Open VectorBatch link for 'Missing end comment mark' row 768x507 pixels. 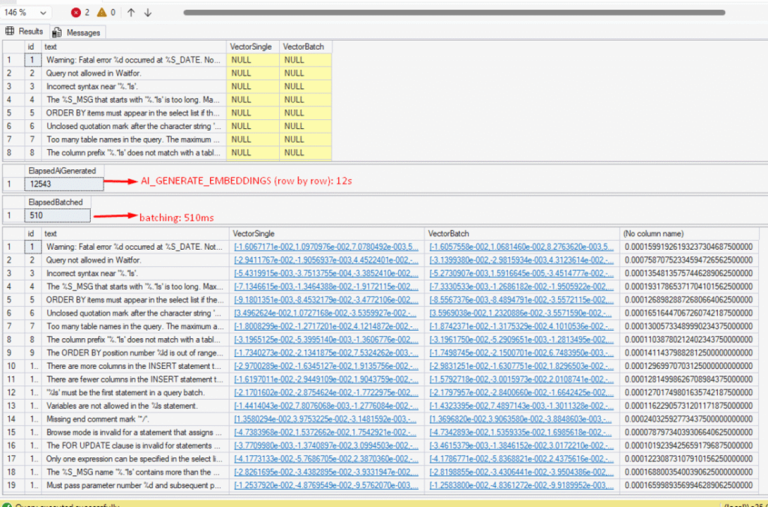click(x=522, y=419)
